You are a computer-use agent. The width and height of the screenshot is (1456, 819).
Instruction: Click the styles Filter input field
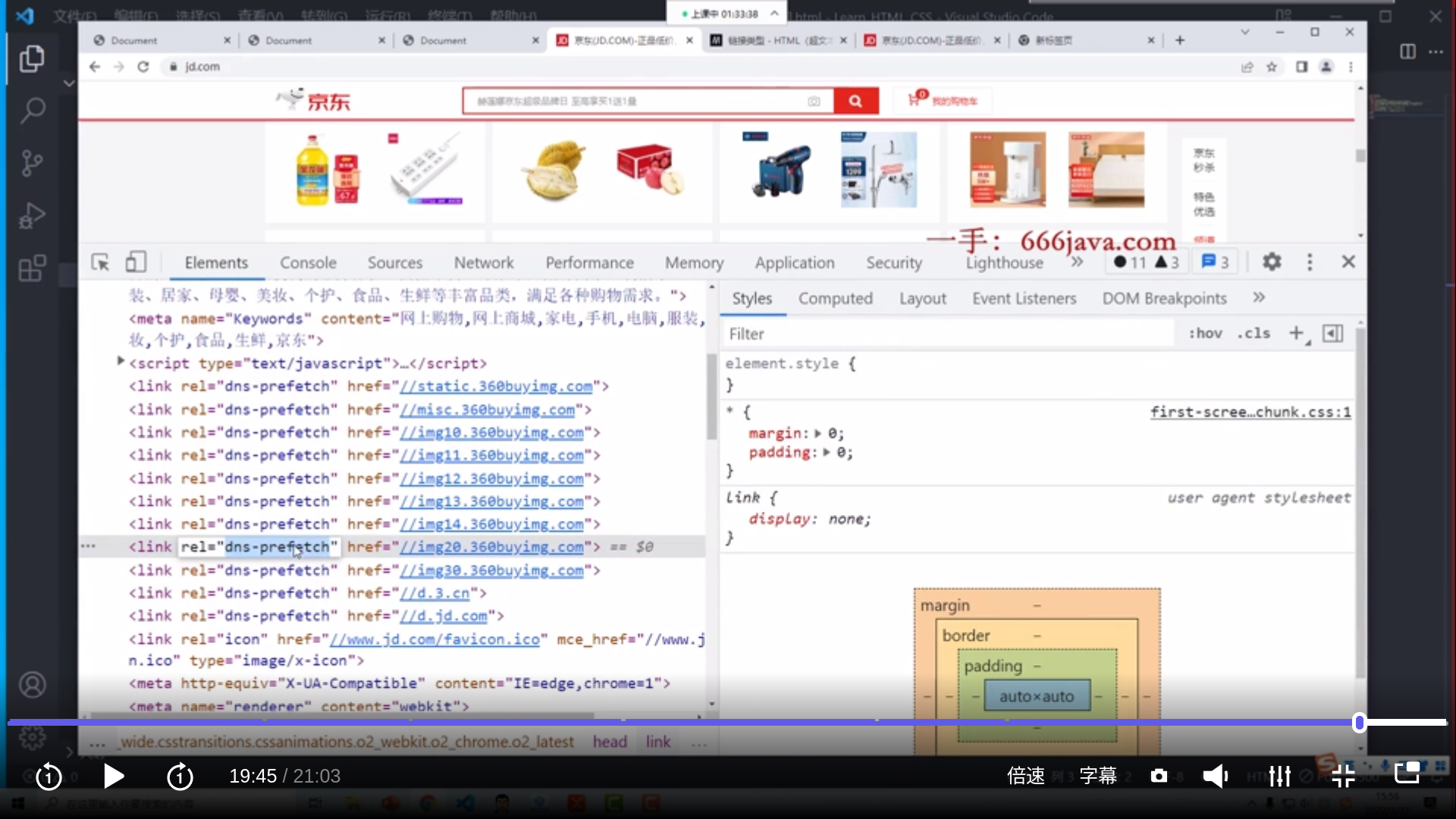tap(948, 334)
